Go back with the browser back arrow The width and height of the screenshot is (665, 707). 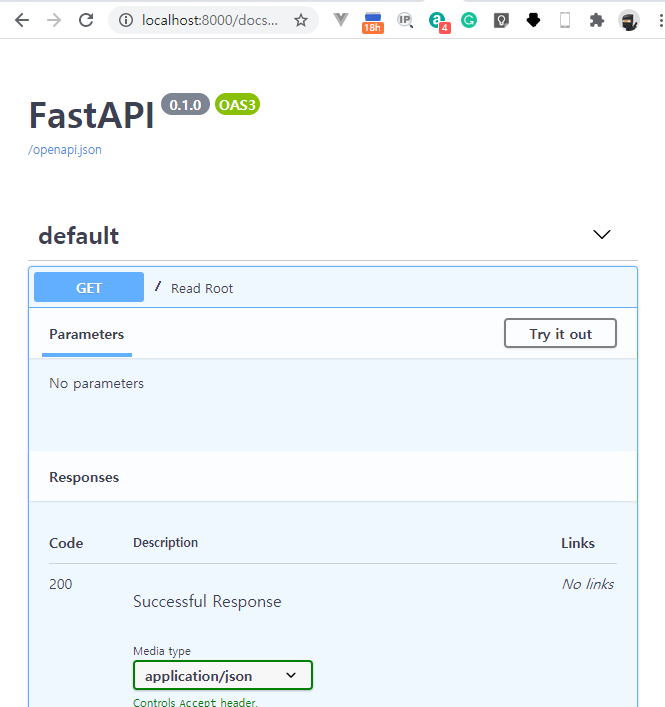pos(22,20)
